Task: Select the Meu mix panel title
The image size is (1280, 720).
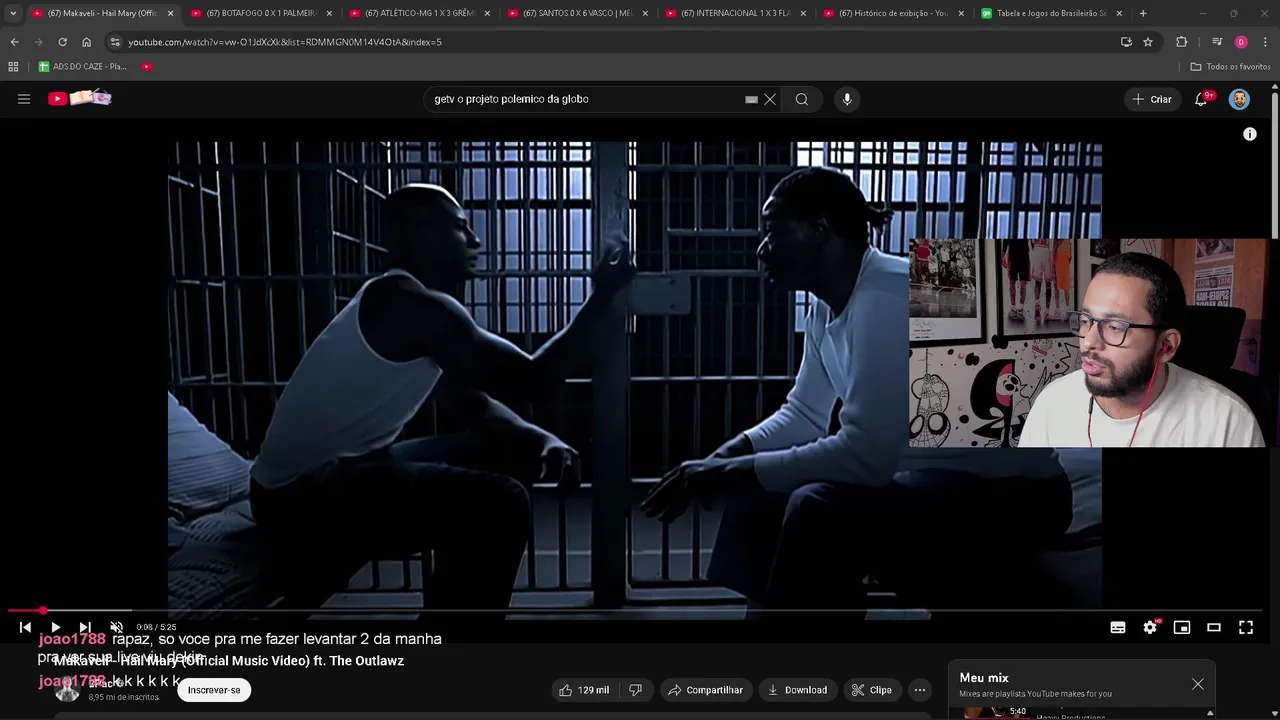Action: 984,678
